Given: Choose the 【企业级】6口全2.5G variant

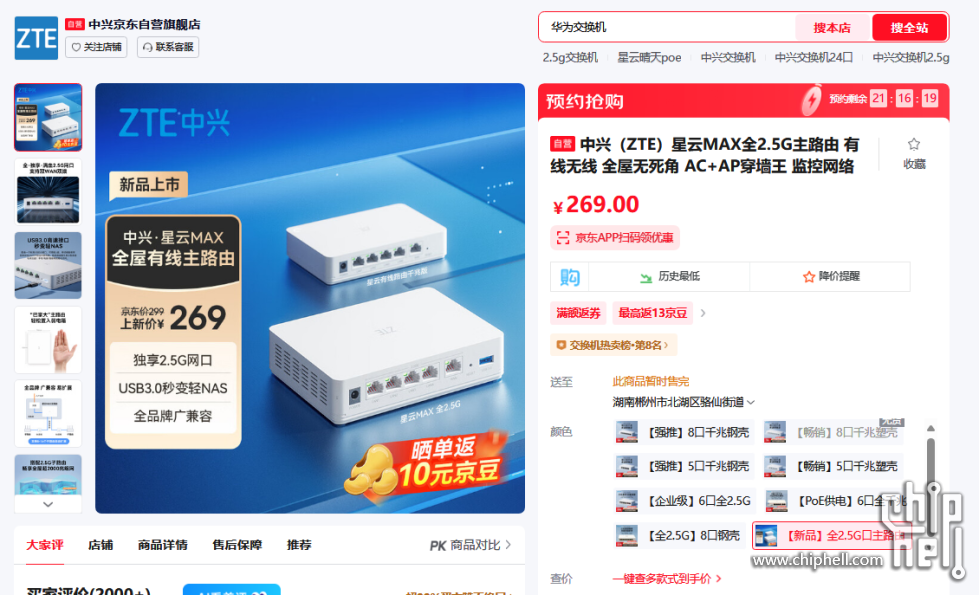Looking at the screenshot, I should (684, 501).
